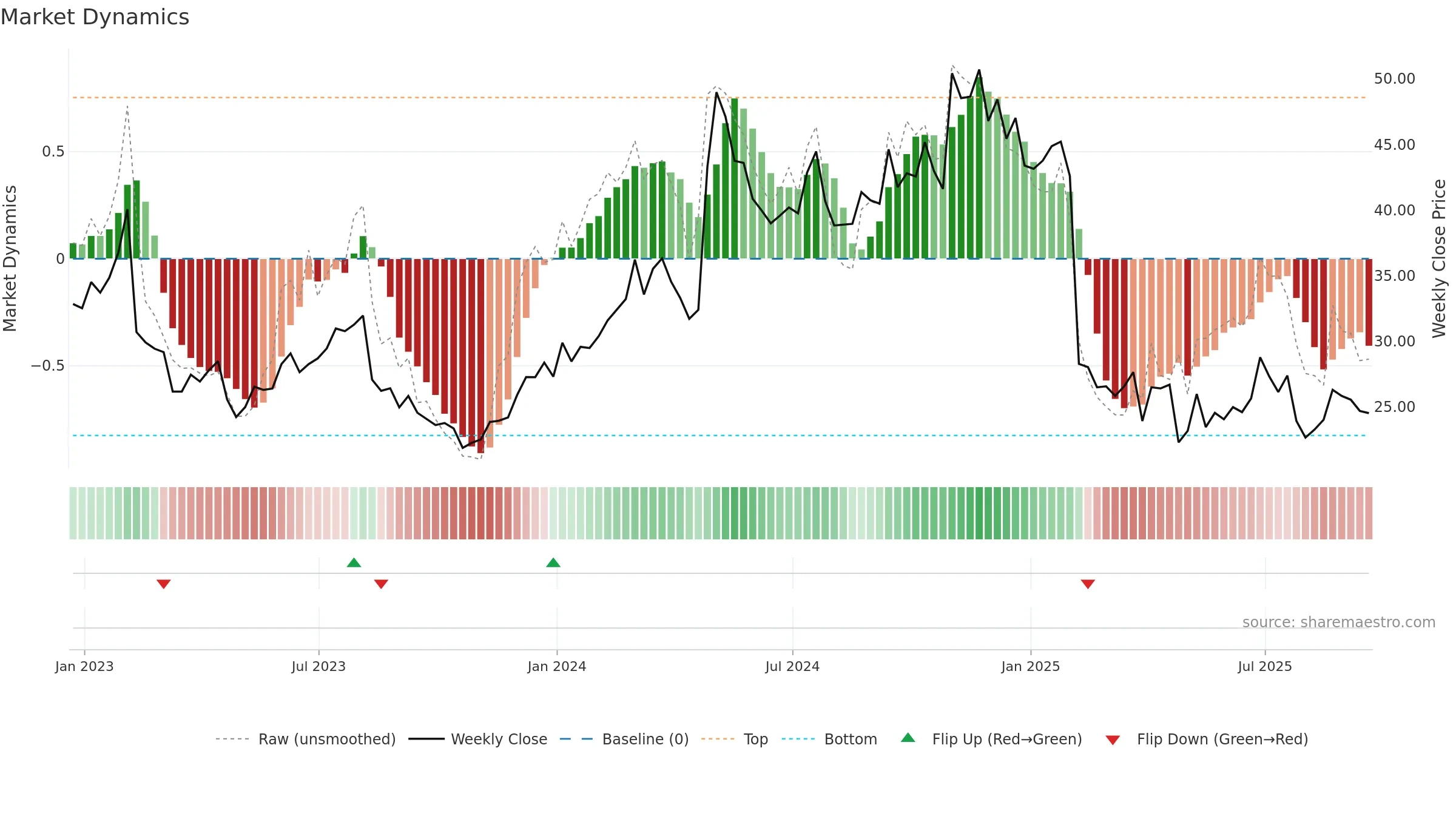Toggle the Raw (unsmoothed) legend entry

point(306,739)
